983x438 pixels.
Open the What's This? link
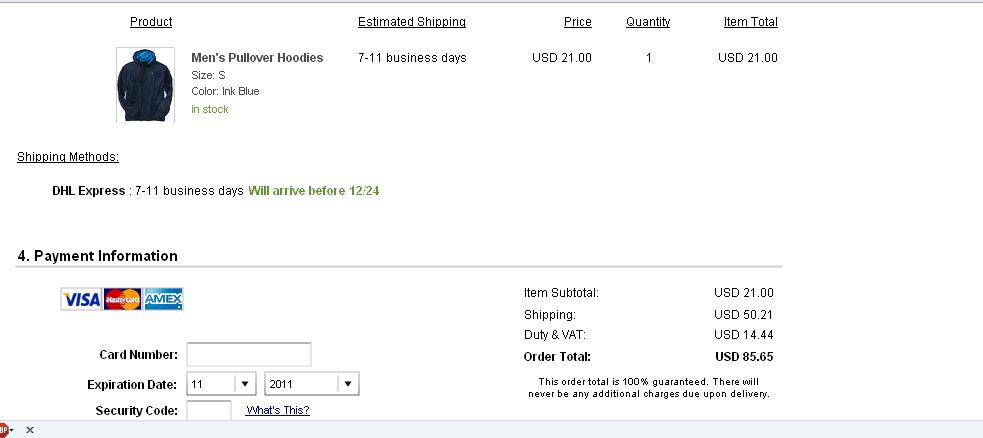tap(278, 410)
